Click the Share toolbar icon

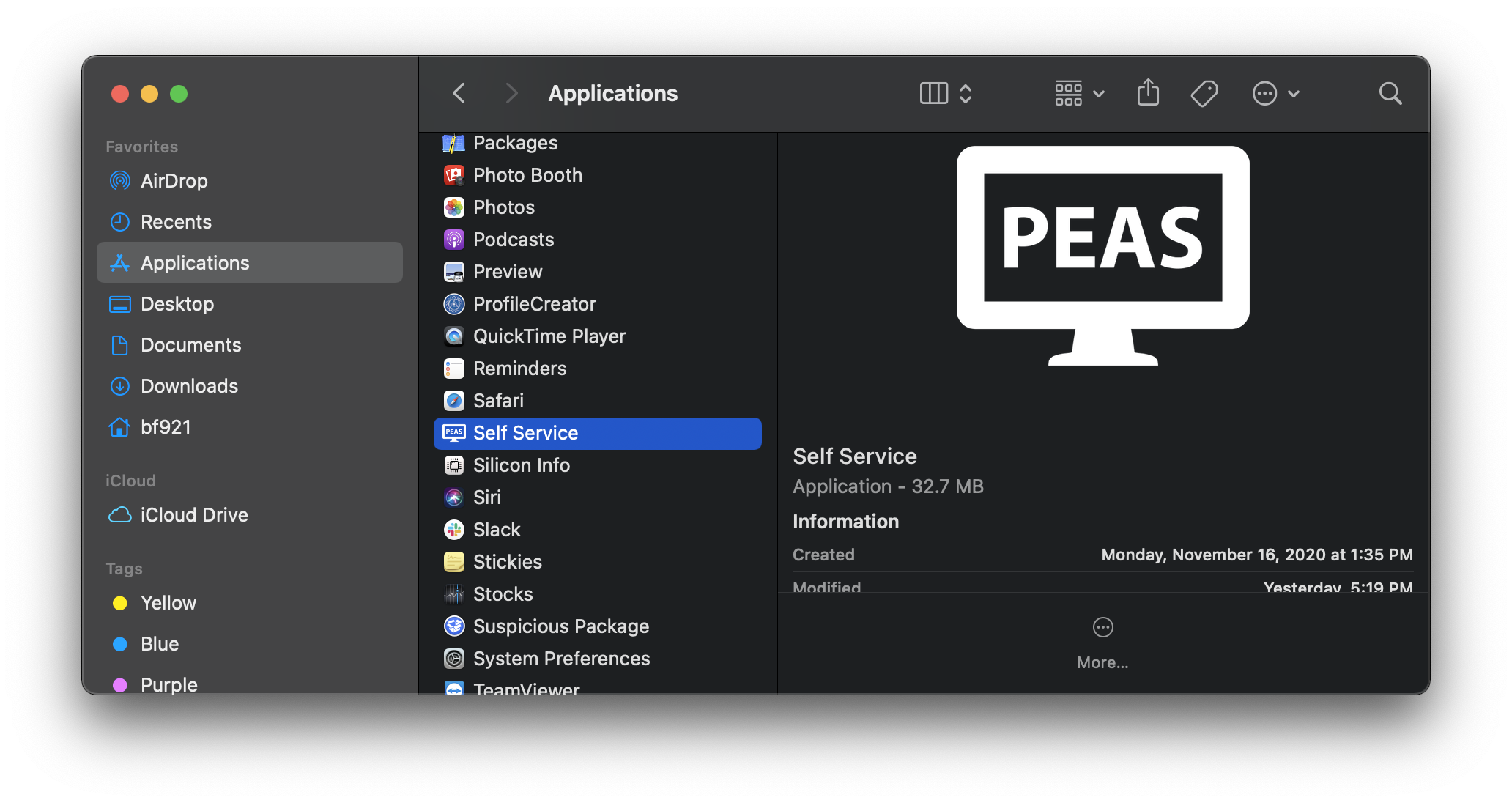click(1148, 93)
